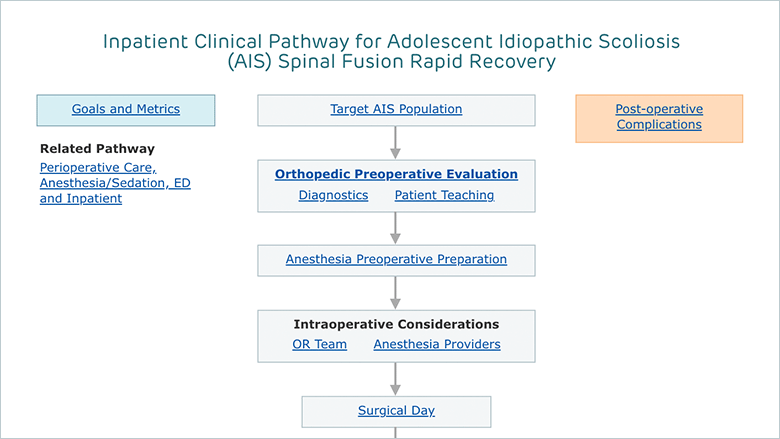
Task: Open Anesthesia Preoperative Preparation link
Action: (396, 259)
